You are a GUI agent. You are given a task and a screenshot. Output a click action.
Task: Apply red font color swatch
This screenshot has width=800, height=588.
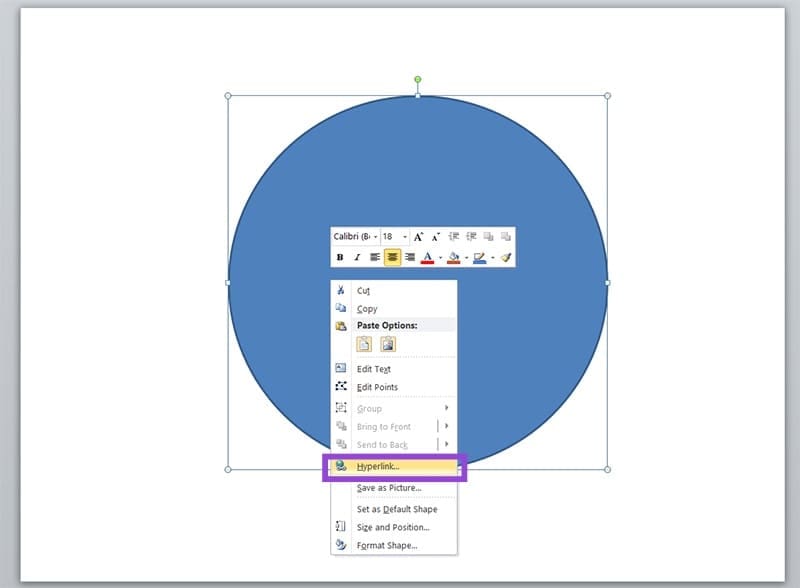click(427, 258)
